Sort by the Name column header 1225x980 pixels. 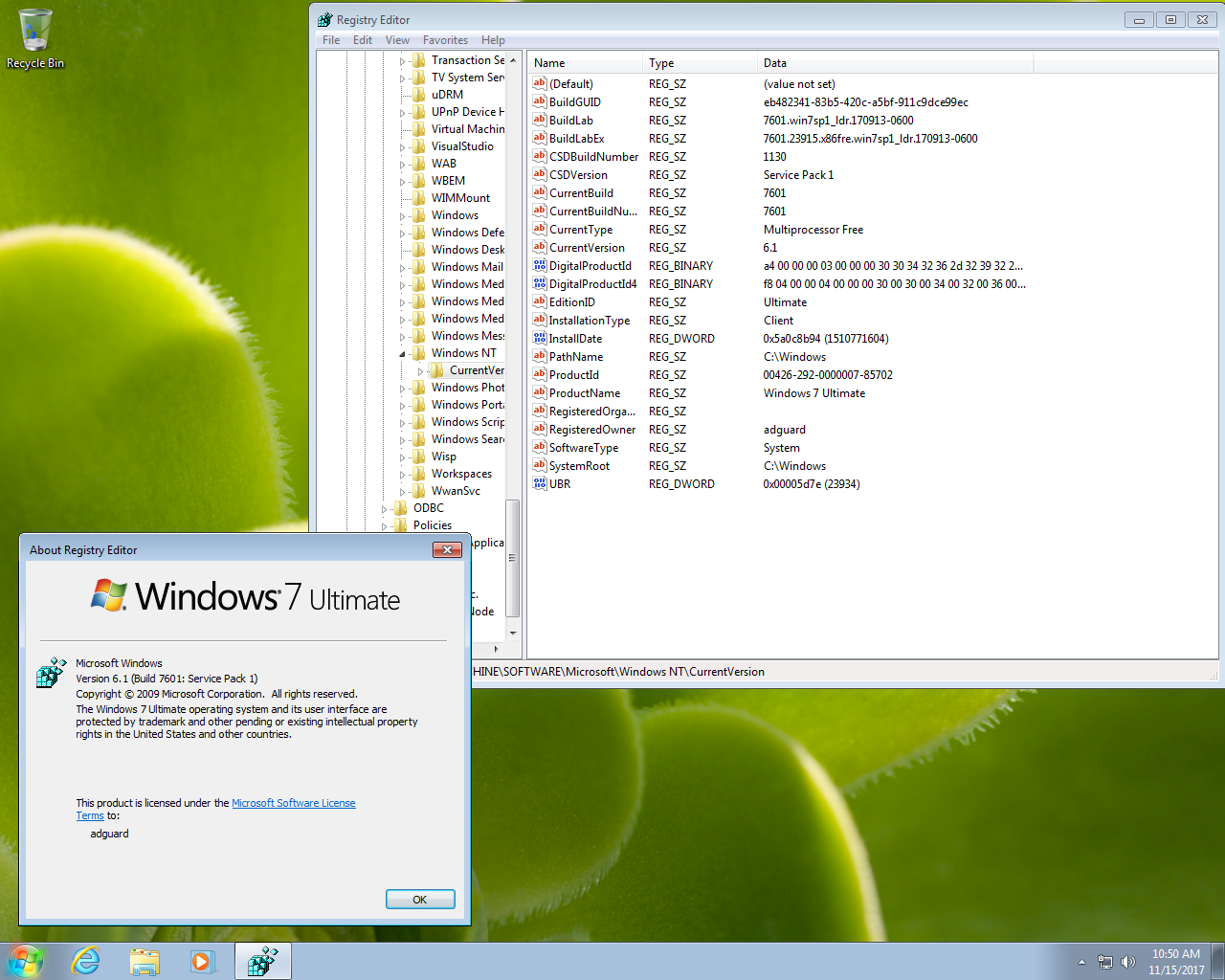point(586,63)
